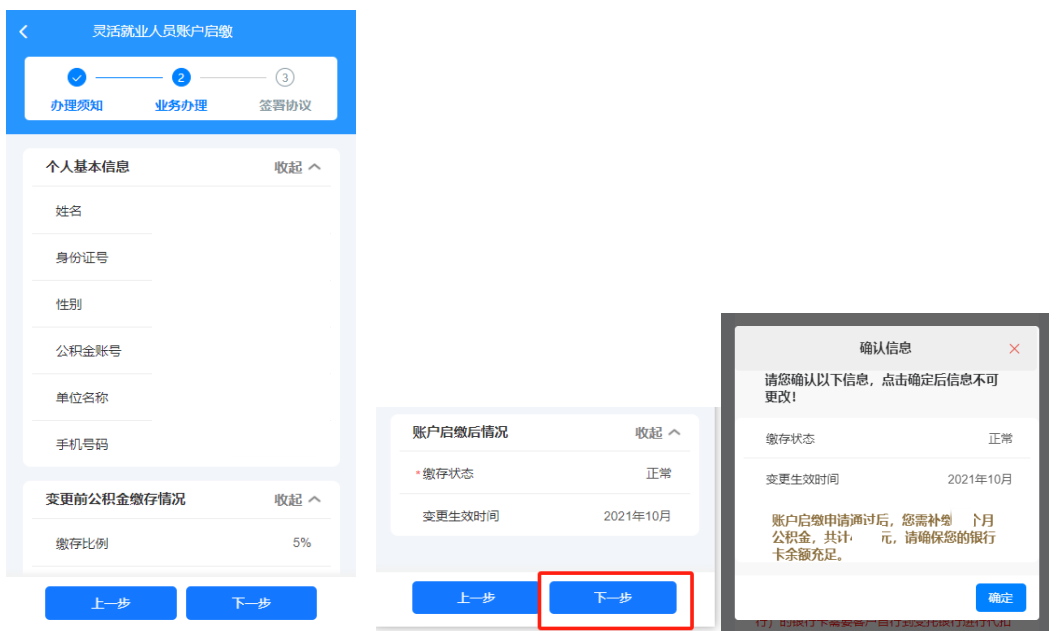Go to the 签署协议 step label

pyautogui.click(x=285, y=105)
